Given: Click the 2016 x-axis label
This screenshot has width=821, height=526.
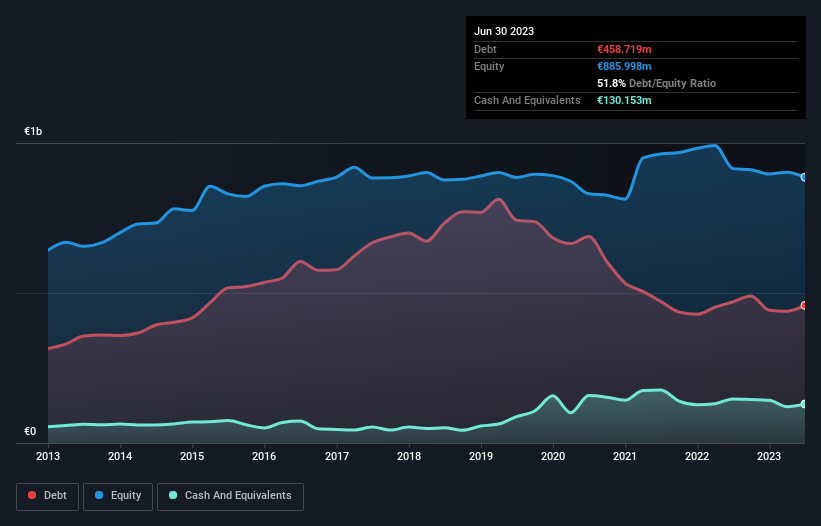Looking at the screenshot, I should (264, 456).
